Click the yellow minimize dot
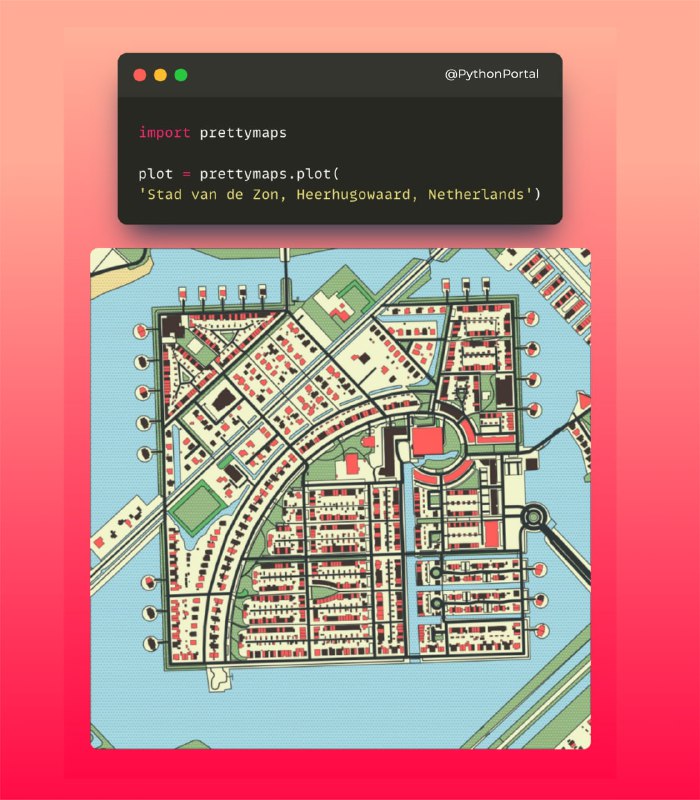This screenshot has height=800, width=700. [160, 75]
